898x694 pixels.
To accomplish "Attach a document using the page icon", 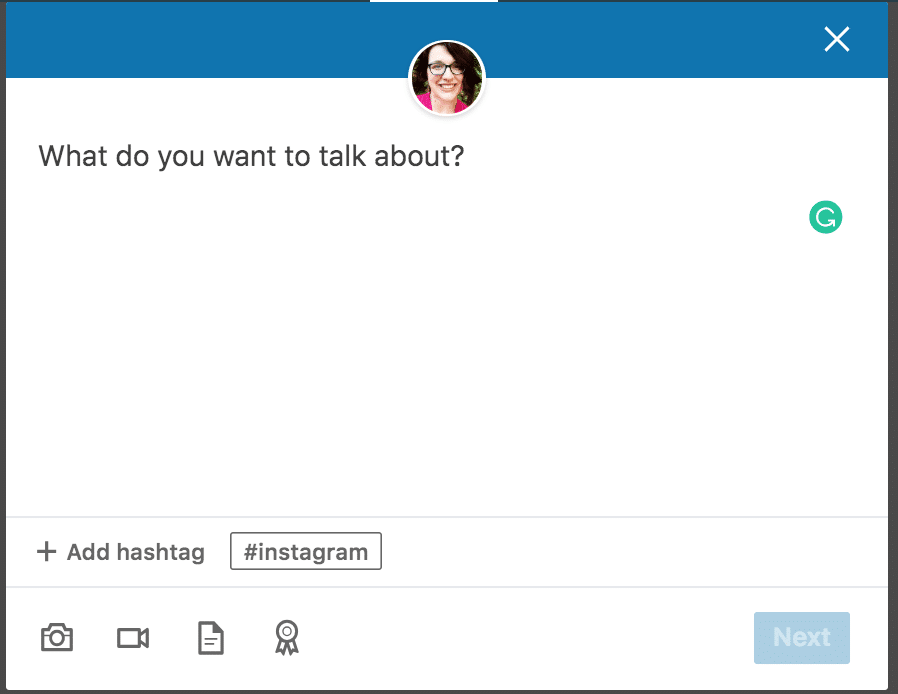I will click(210, 638).
